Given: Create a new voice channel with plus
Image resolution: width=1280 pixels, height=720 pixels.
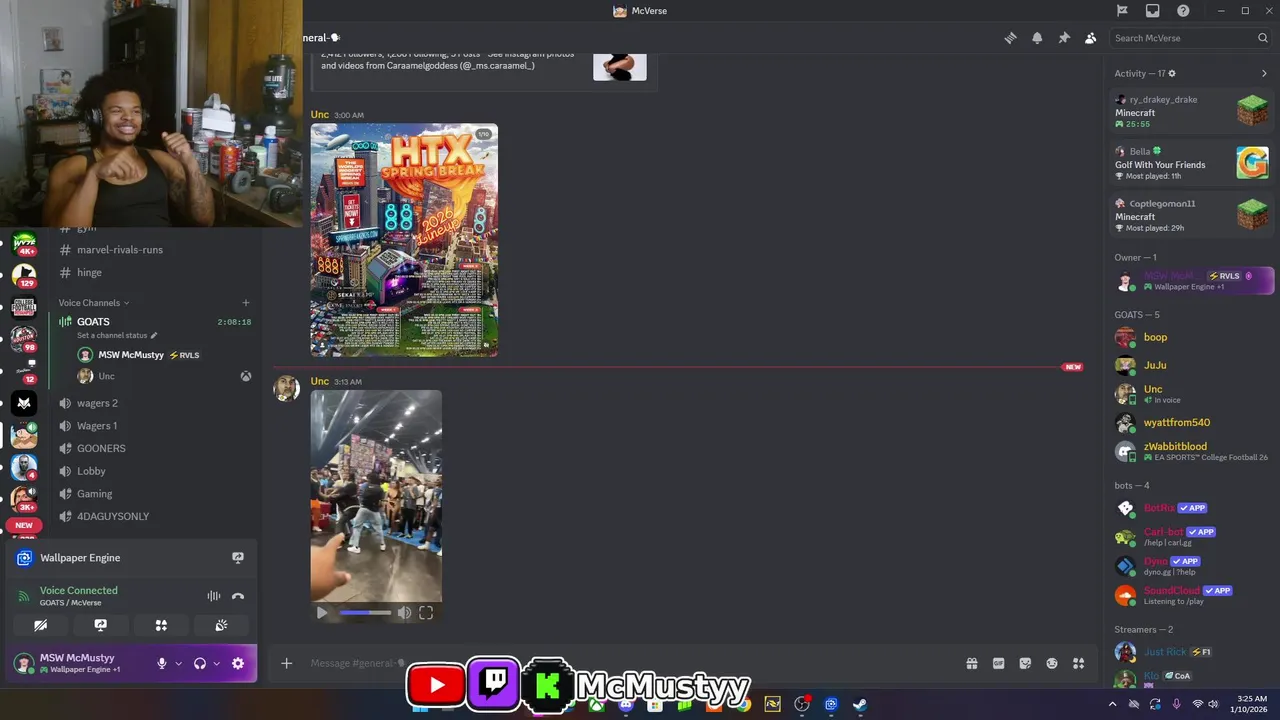Looking at the screenshot, I should [x=246, y=303].
